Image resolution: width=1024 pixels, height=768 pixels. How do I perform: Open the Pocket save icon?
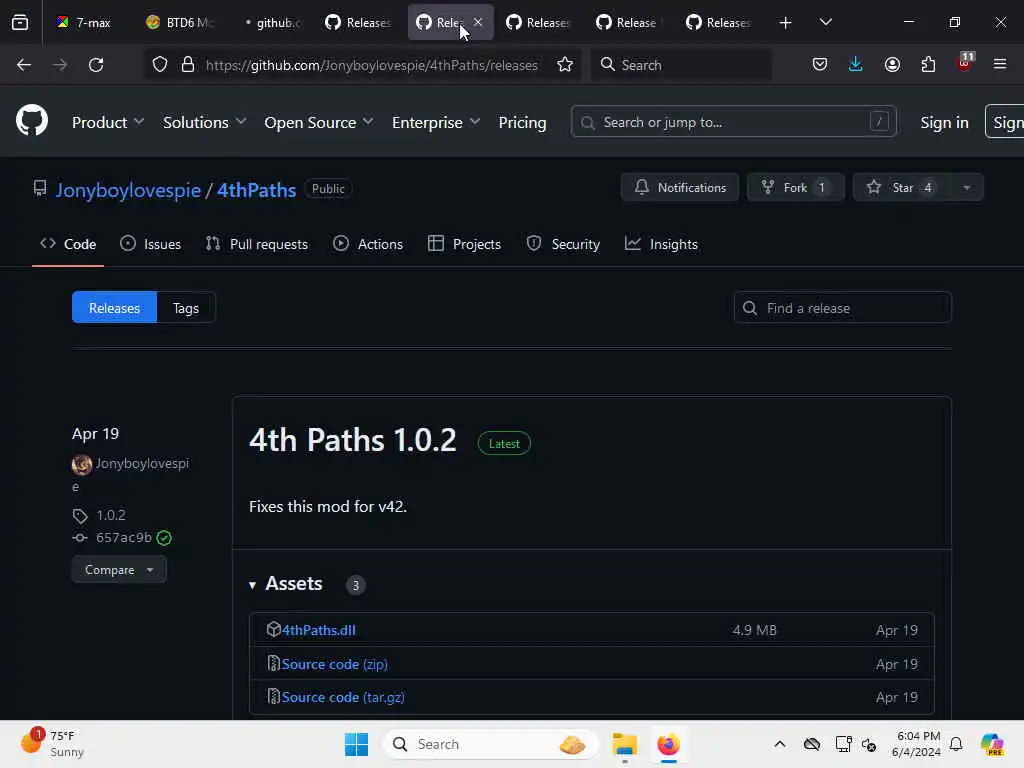tap(820, 65)
